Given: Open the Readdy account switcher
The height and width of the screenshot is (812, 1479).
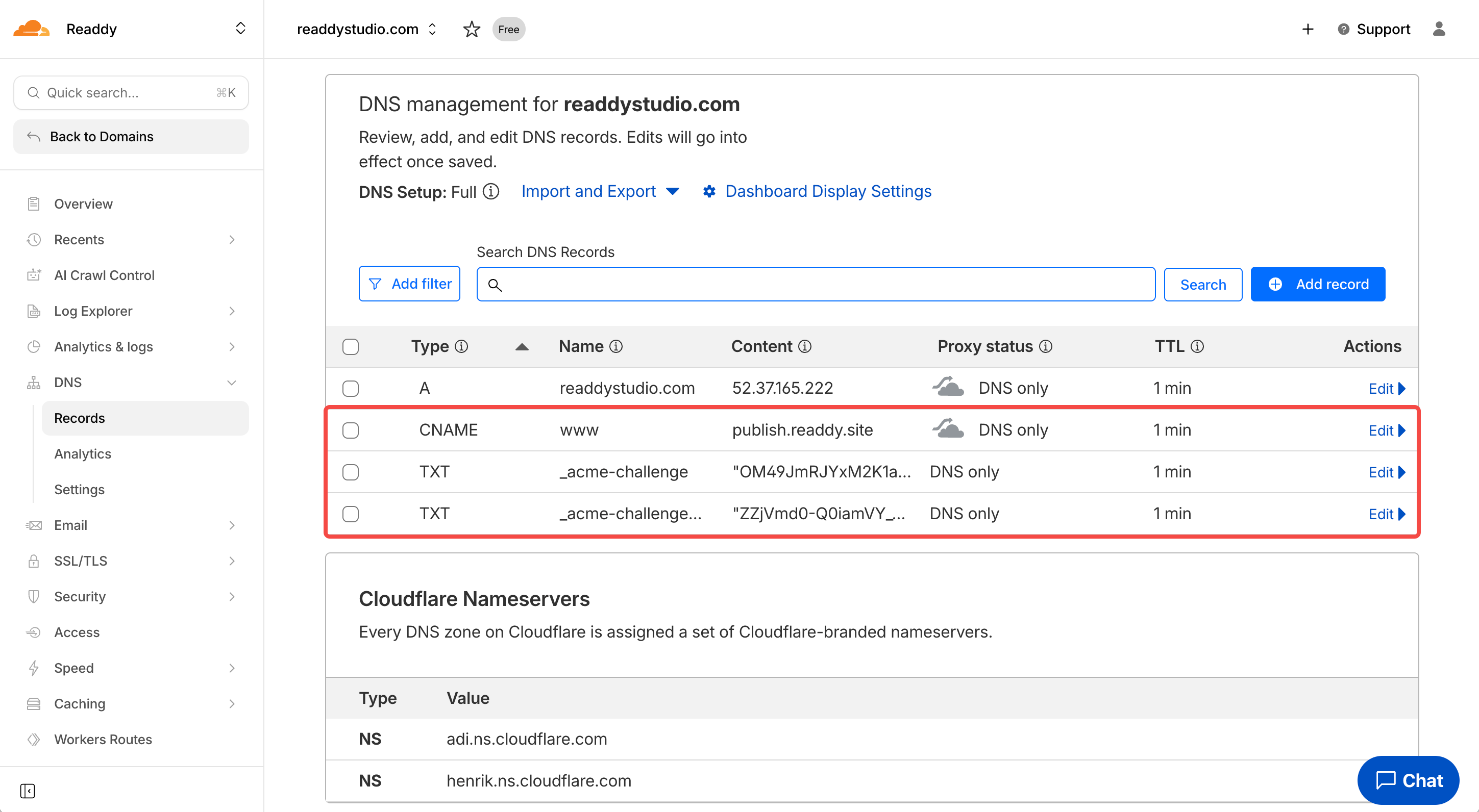Looking at the screenshot, I should pos(240,29).
